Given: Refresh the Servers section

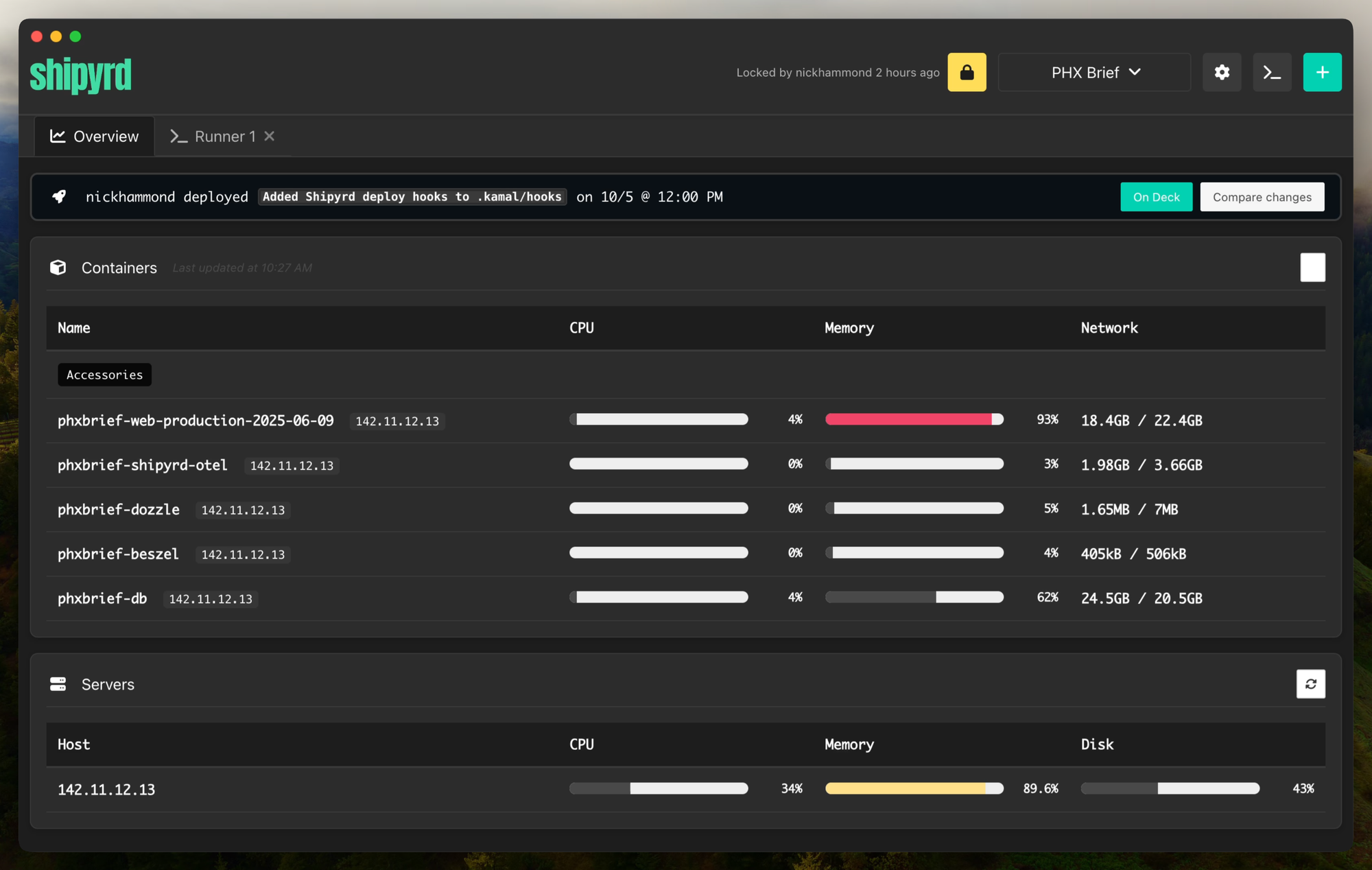Looking at the screenshot, I should tap(1310, 684).
